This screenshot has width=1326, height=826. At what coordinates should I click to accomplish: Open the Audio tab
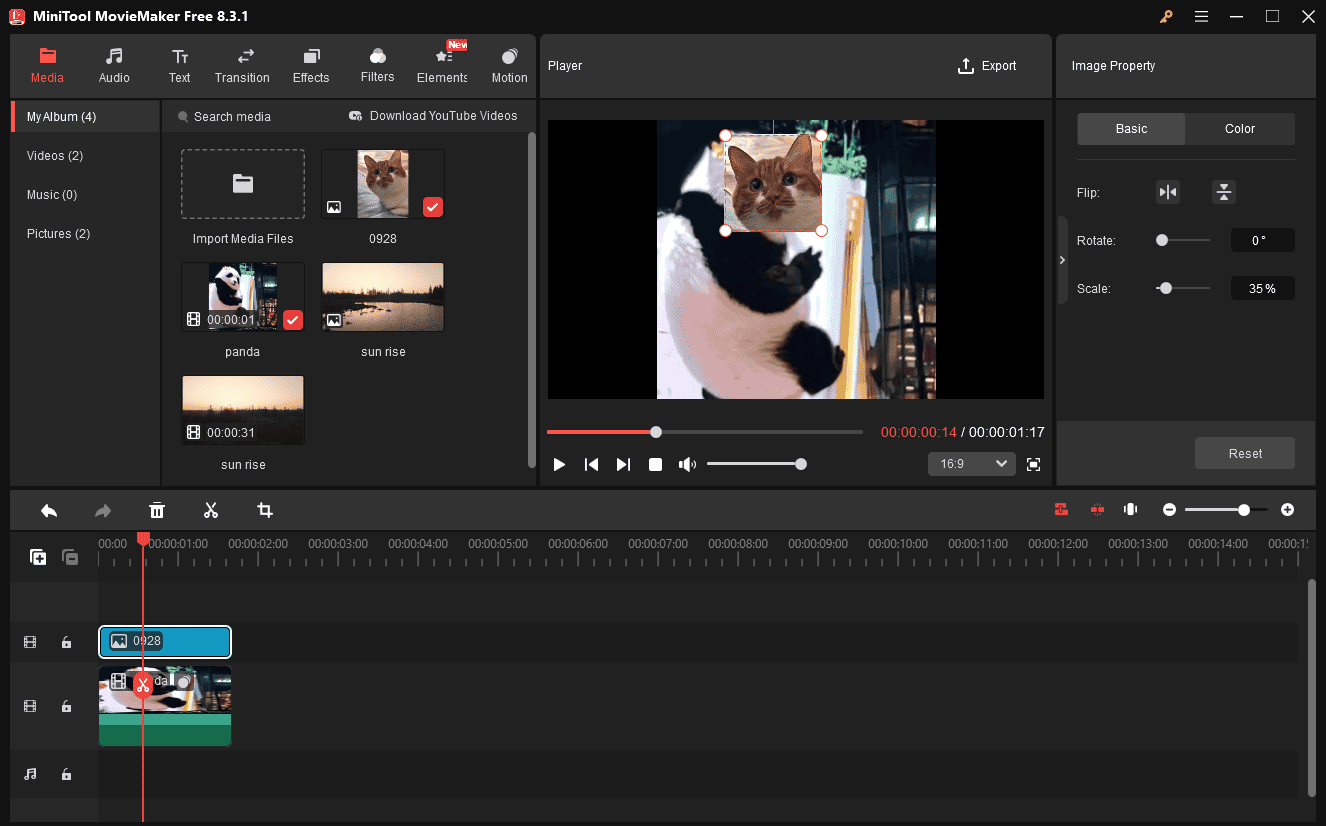[114, 65]
